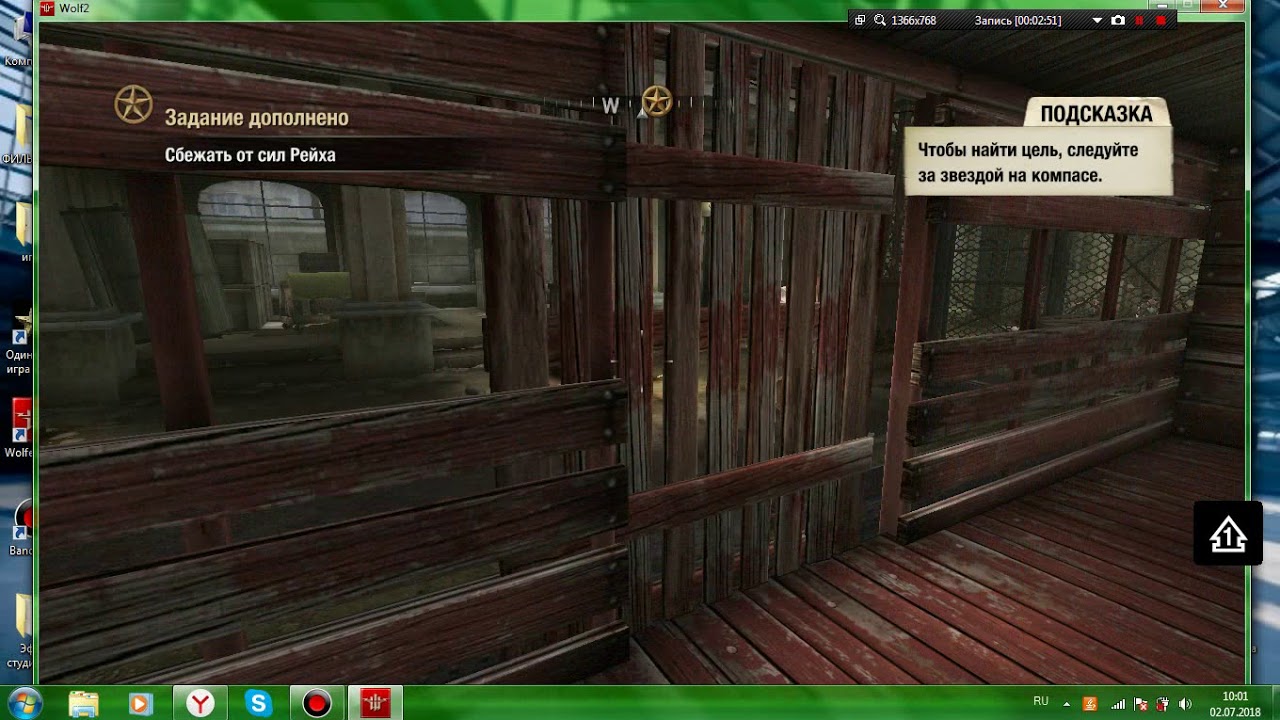Click the network signal tray icon
Image resolution: width=1280 pixels, height=720 pixels.
[x=1118, y=704]
